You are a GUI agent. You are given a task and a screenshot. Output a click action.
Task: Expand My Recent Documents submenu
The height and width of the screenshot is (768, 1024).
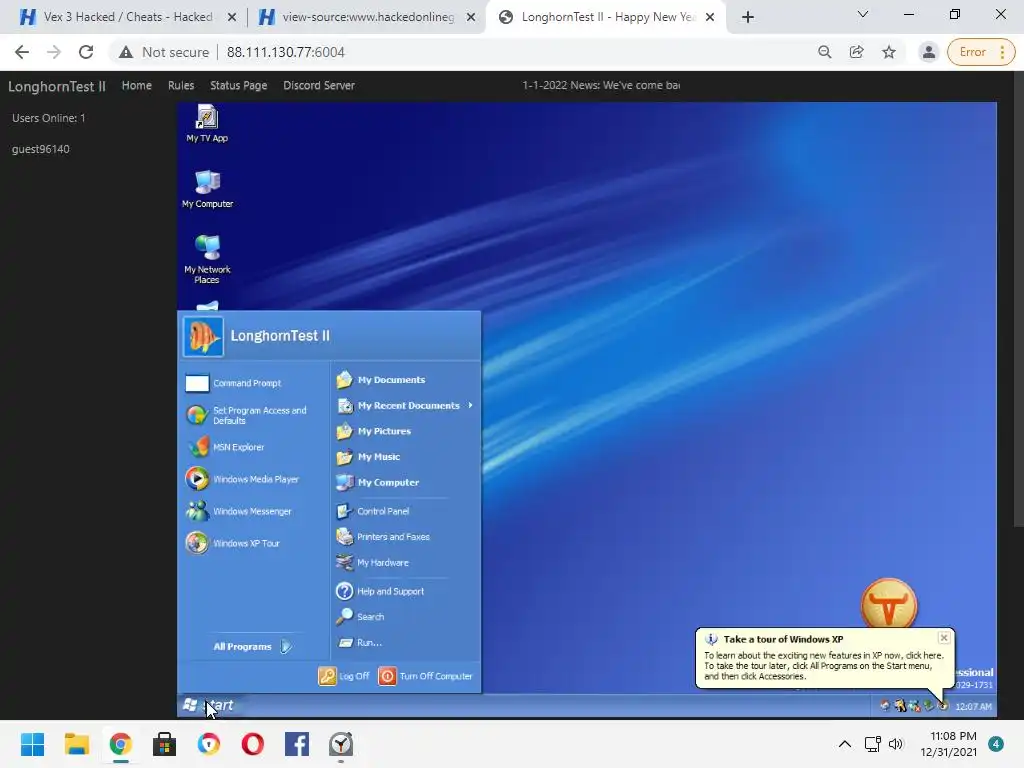click(405, 406)
